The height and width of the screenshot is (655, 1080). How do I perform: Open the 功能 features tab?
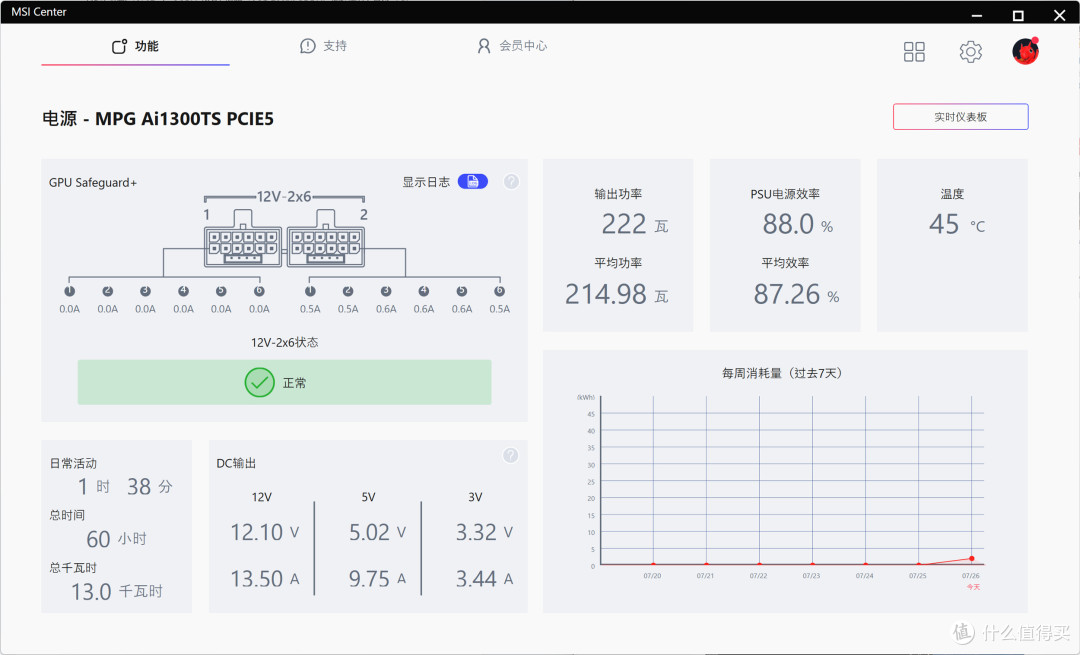coord(136,46)
